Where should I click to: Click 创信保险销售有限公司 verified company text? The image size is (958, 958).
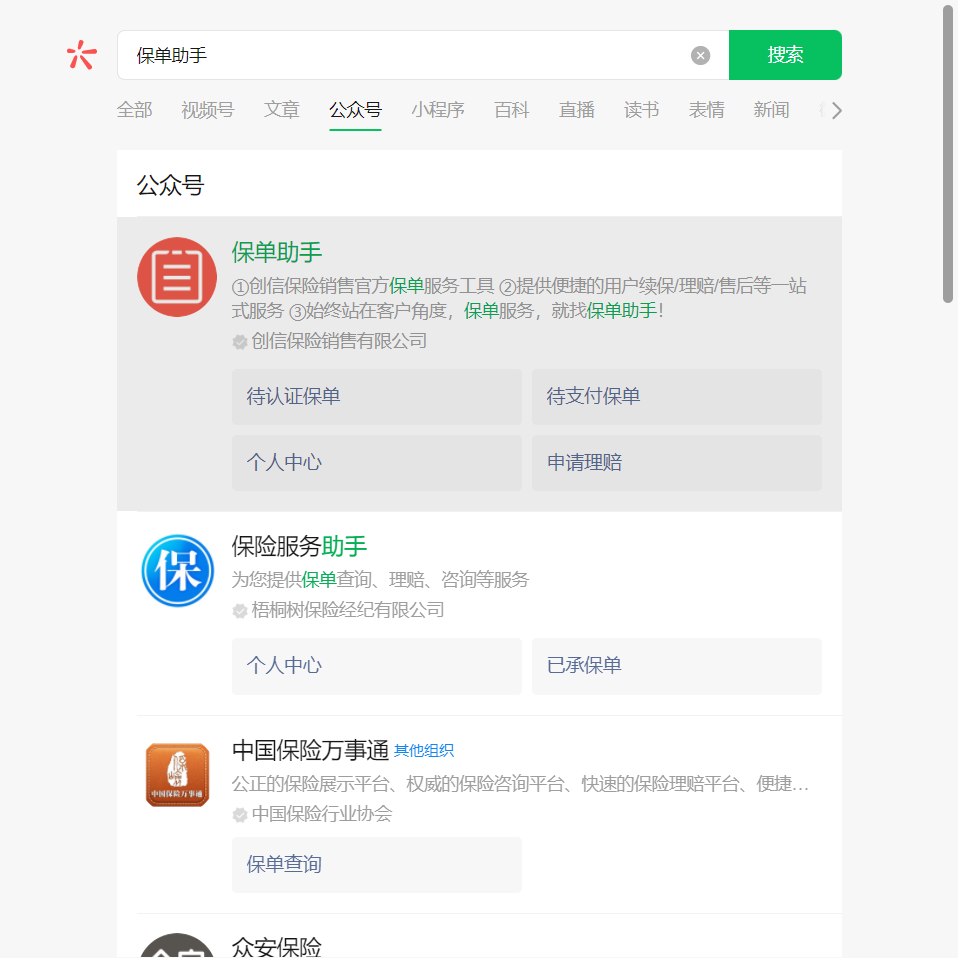coord(339,341)
